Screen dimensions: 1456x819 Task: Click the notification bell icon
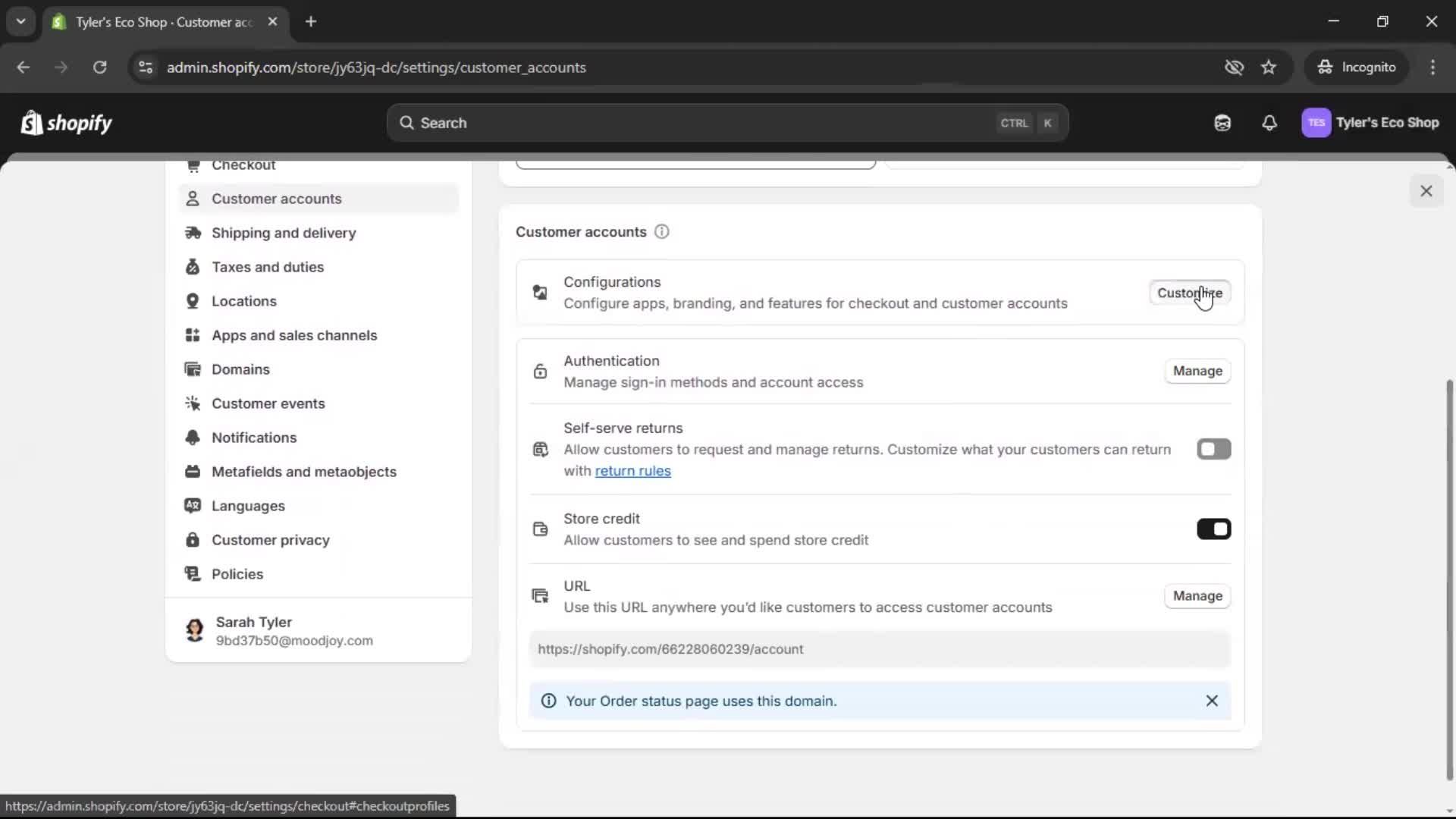[x=1269, y=123]
